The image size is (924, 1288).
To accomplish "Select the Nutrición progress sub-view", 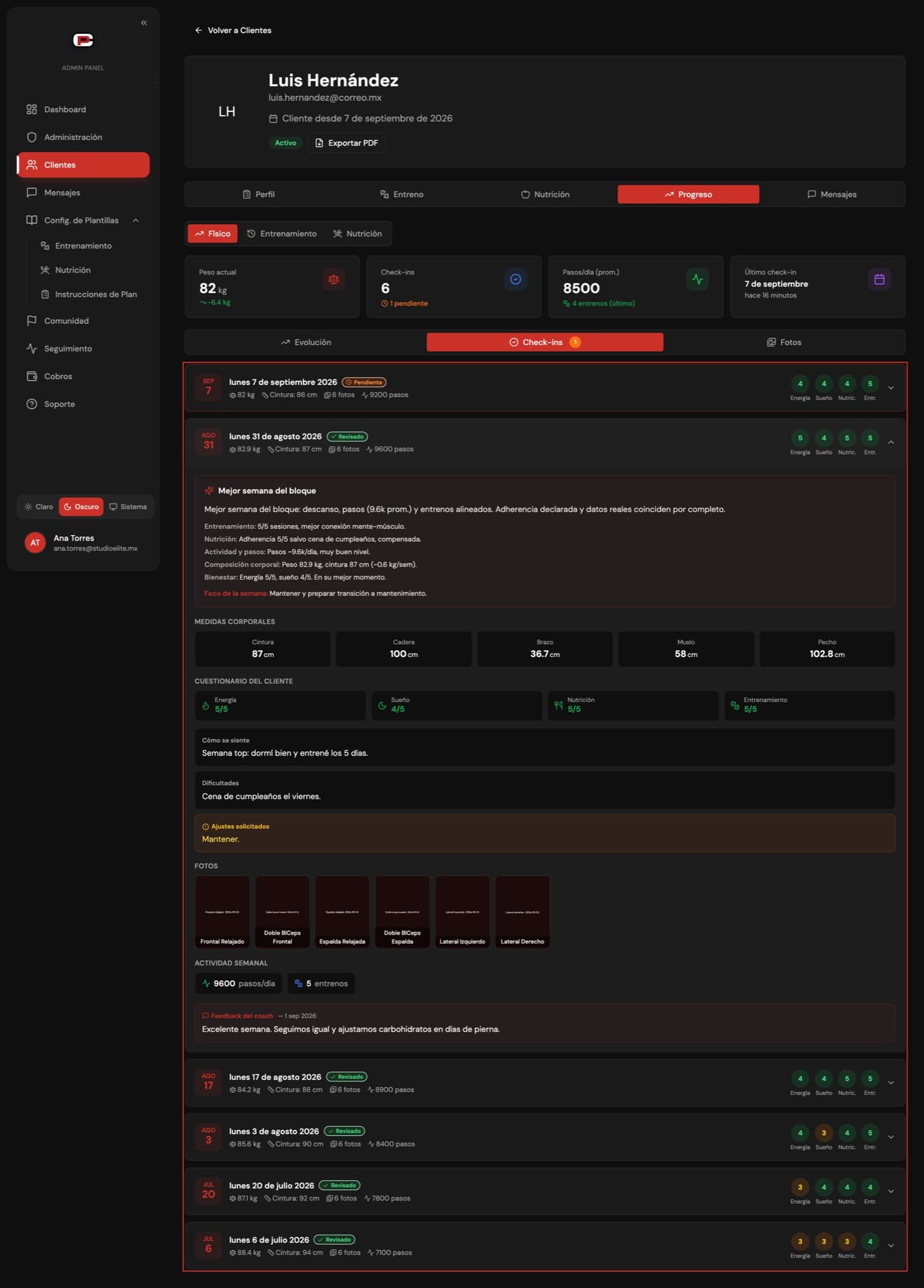I will point(357,234).
